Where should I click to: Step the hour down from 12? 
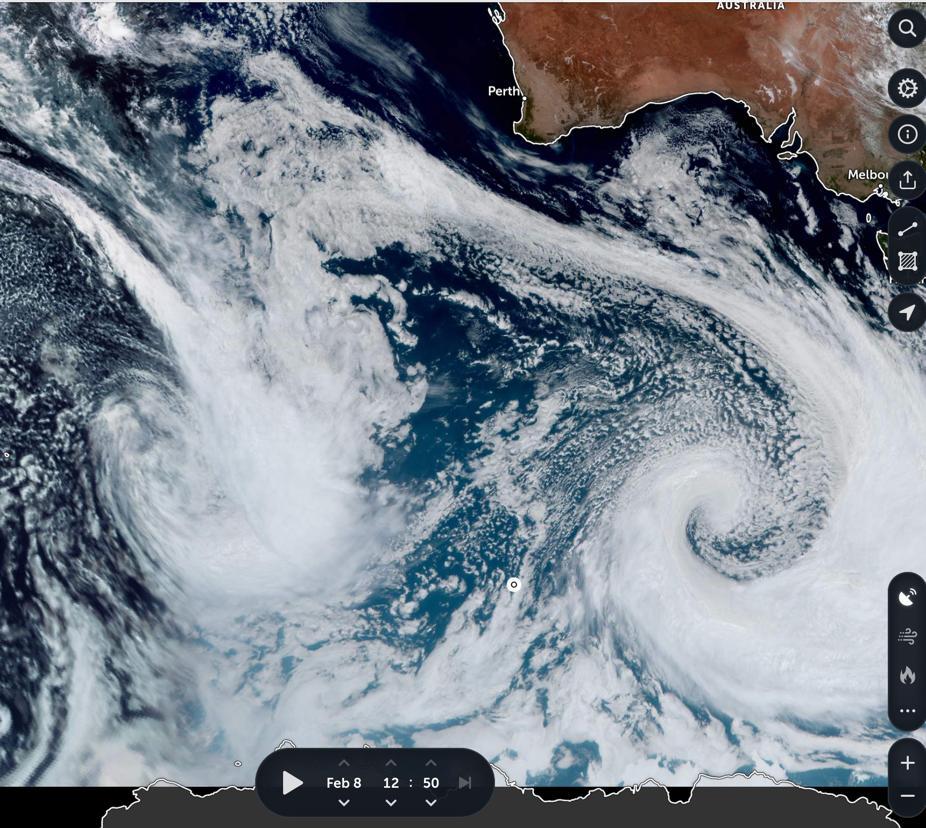391,803
